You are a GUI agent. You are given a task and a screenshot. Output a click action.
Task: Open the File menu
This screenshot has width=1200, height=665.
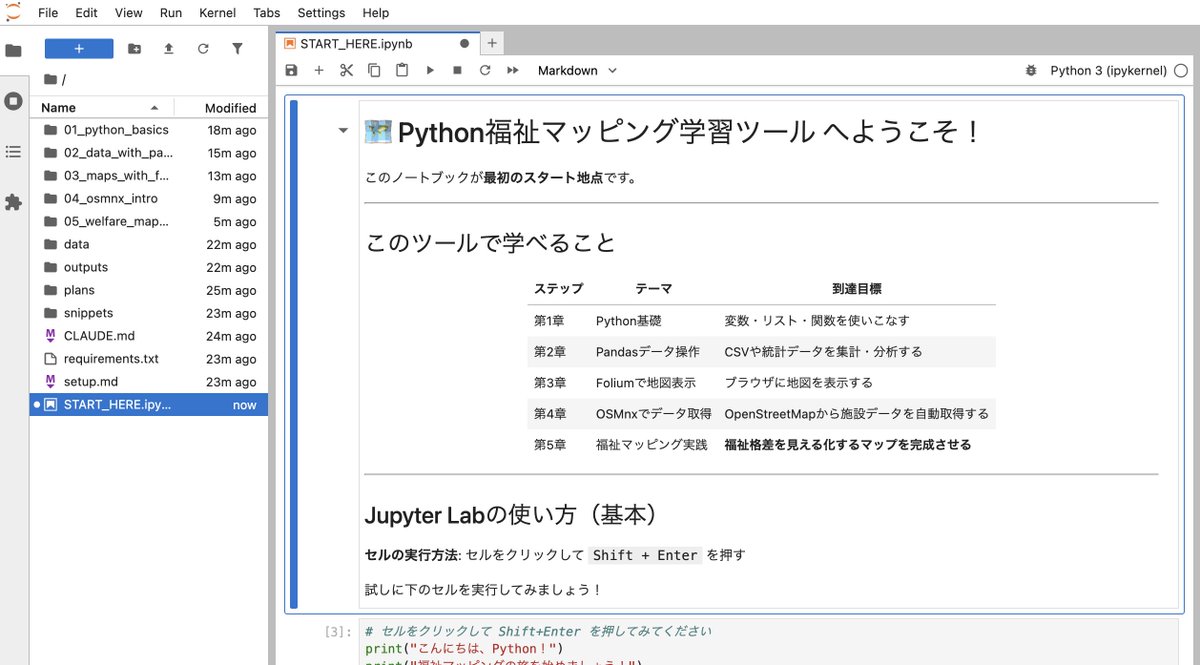click(x=48, y=13)
